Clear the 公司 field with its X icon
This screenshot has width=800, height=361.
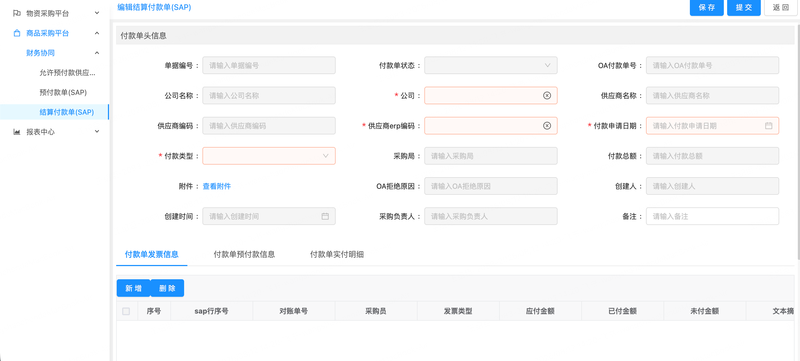pyautogui.click(x=547, y=95)
